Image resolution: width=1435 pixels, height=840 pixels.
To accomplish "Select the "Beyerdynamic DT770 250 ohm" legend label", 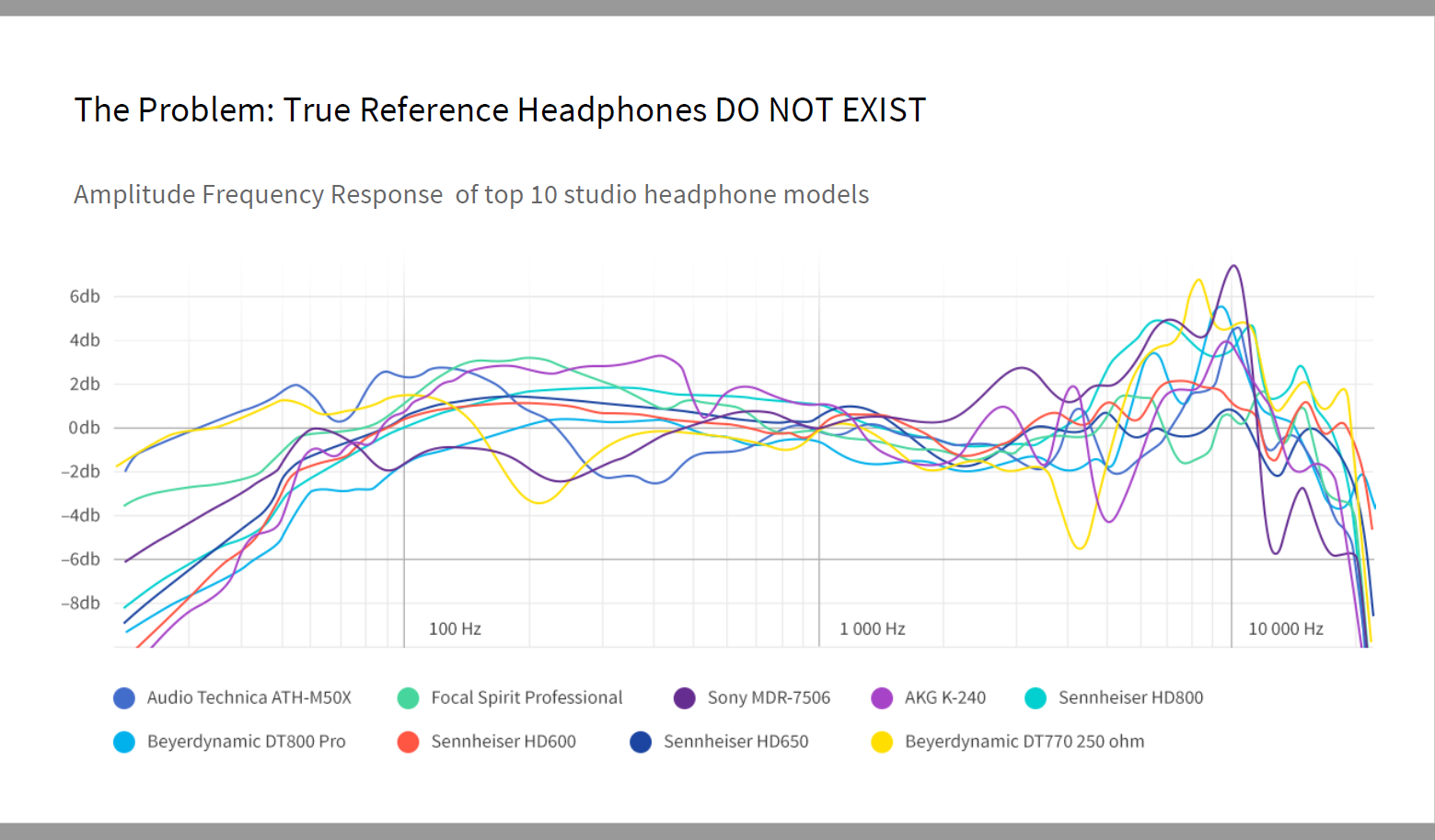I will pyautogui.click(x=1024, y=742).
